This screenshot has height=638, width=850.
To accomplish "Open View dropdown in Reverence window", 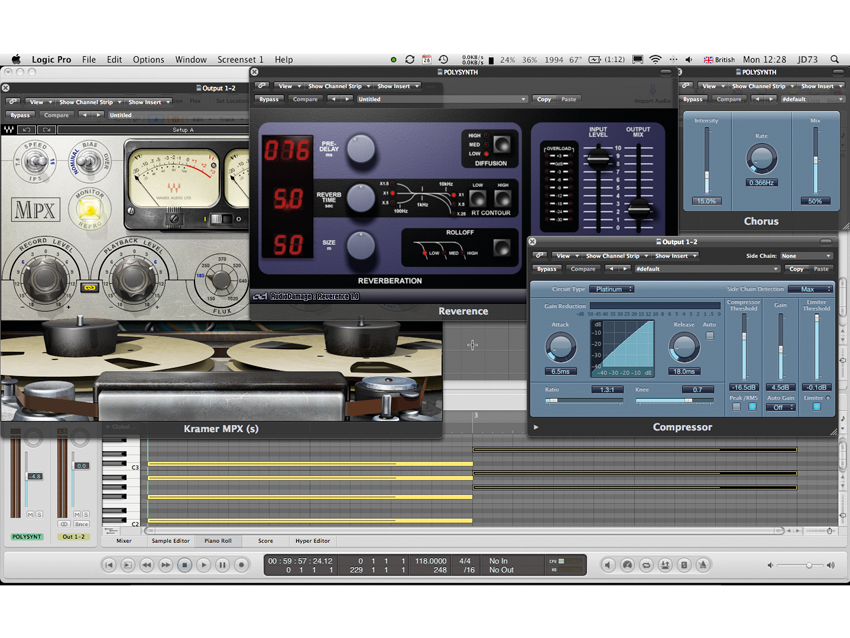I will pos(288,86).
